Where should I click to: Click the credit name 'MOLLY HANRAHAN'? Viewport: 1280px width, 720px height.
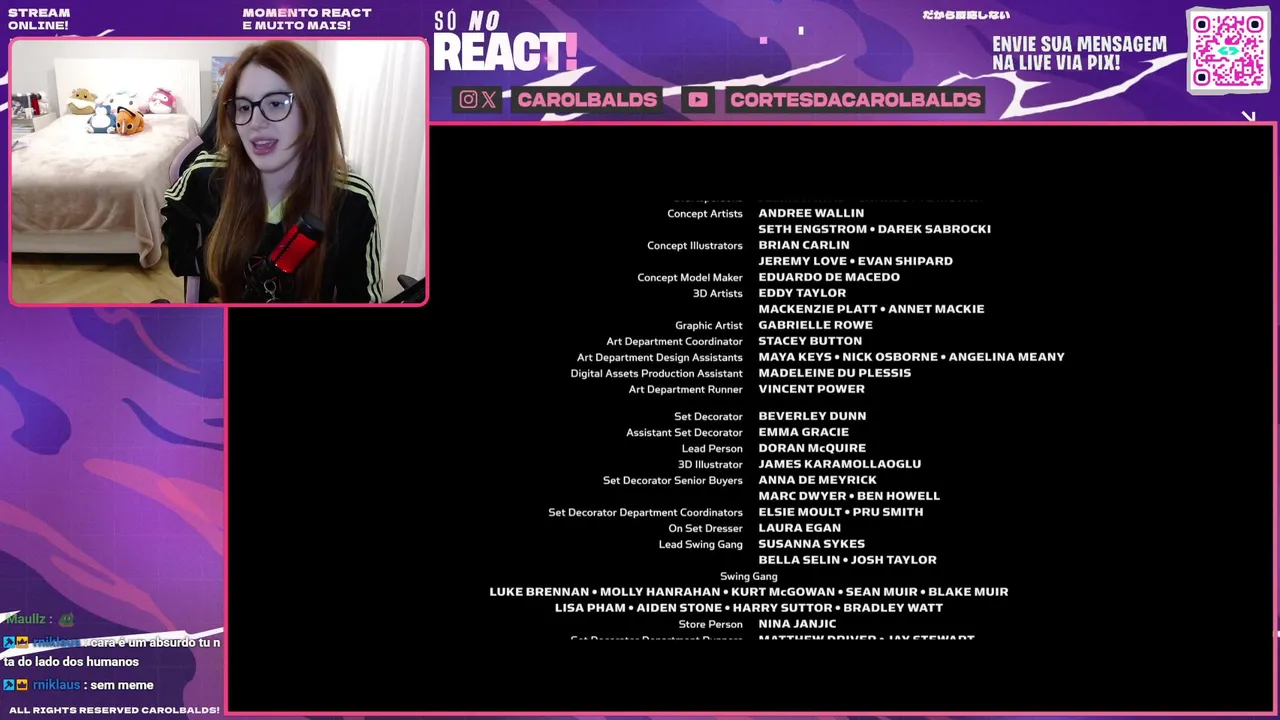[660, 592]
